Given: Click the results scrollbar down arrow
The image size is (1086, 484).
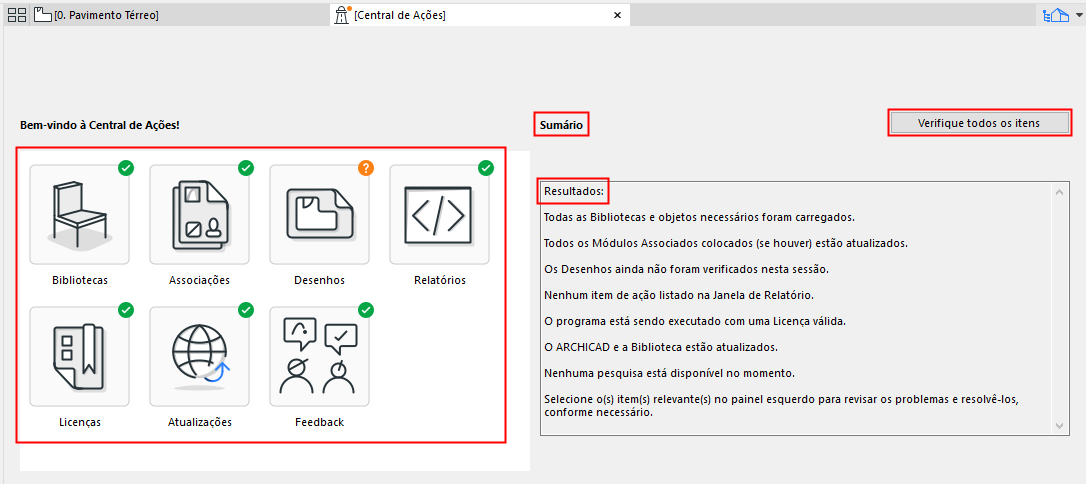Looking at the screenshot, I should coord(1059,425).
